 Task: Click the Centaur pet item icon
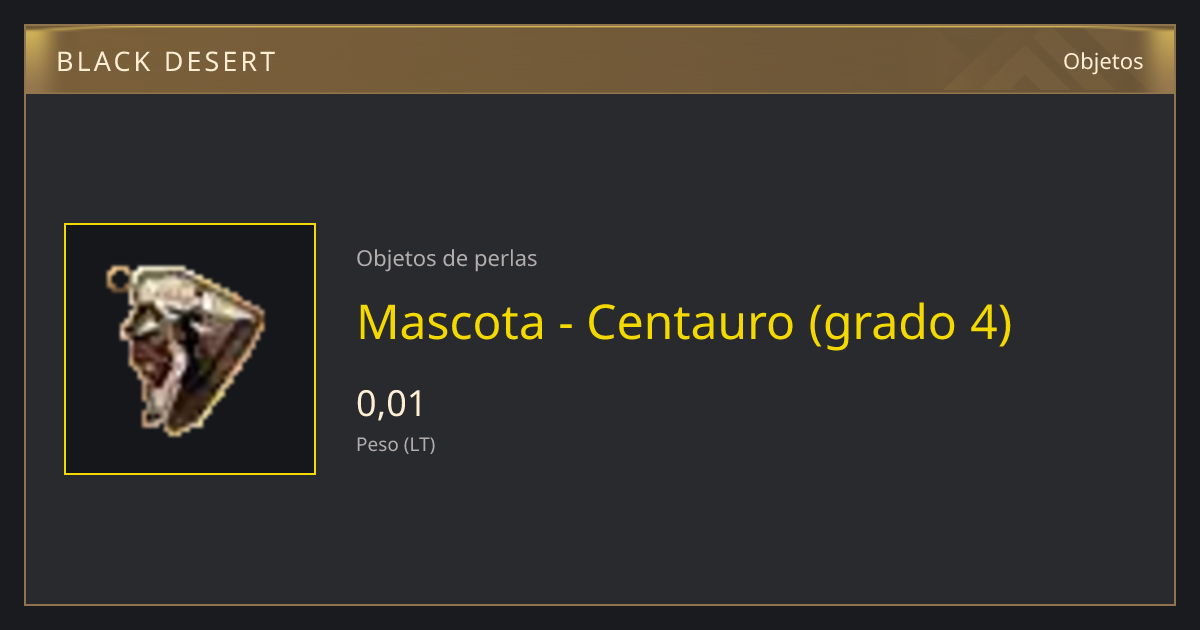(x=187, y=349)
